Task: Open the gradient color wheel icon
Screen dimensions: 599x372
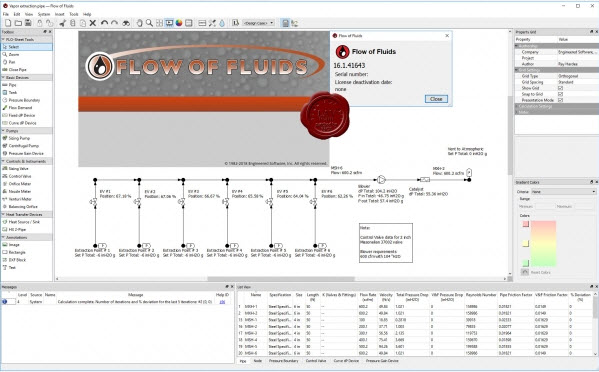Action: tap(179, 23)
